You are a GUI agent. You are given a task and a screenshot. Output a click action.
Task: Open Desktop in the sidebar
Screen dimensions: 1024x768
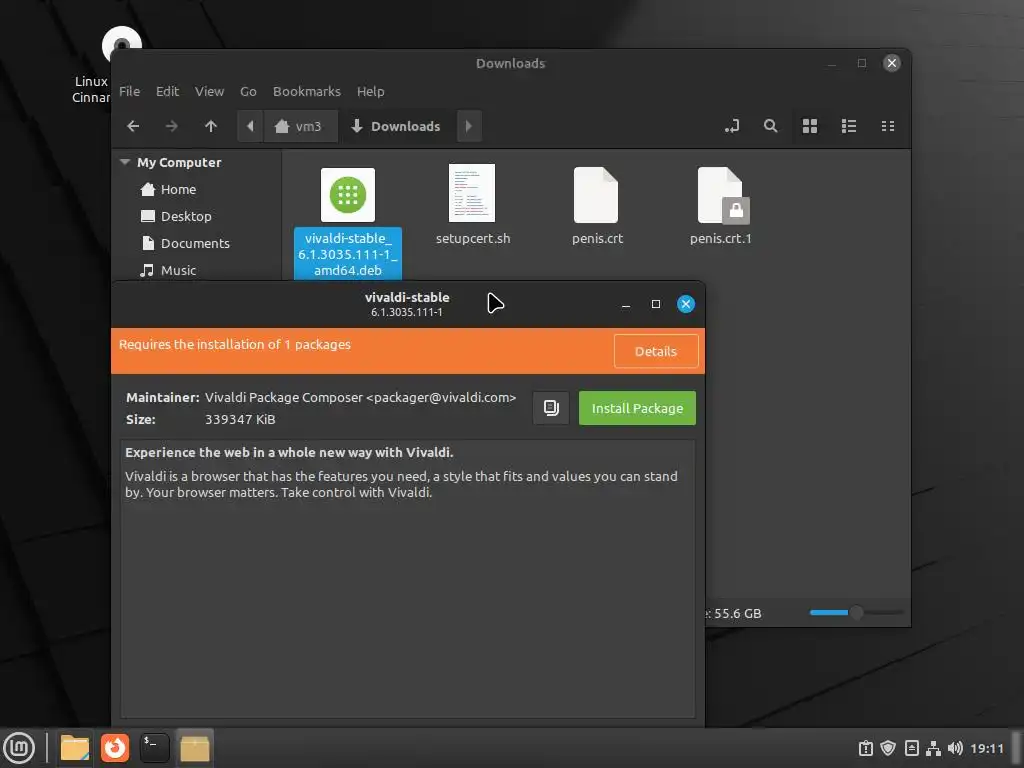(x=176, y=216)
